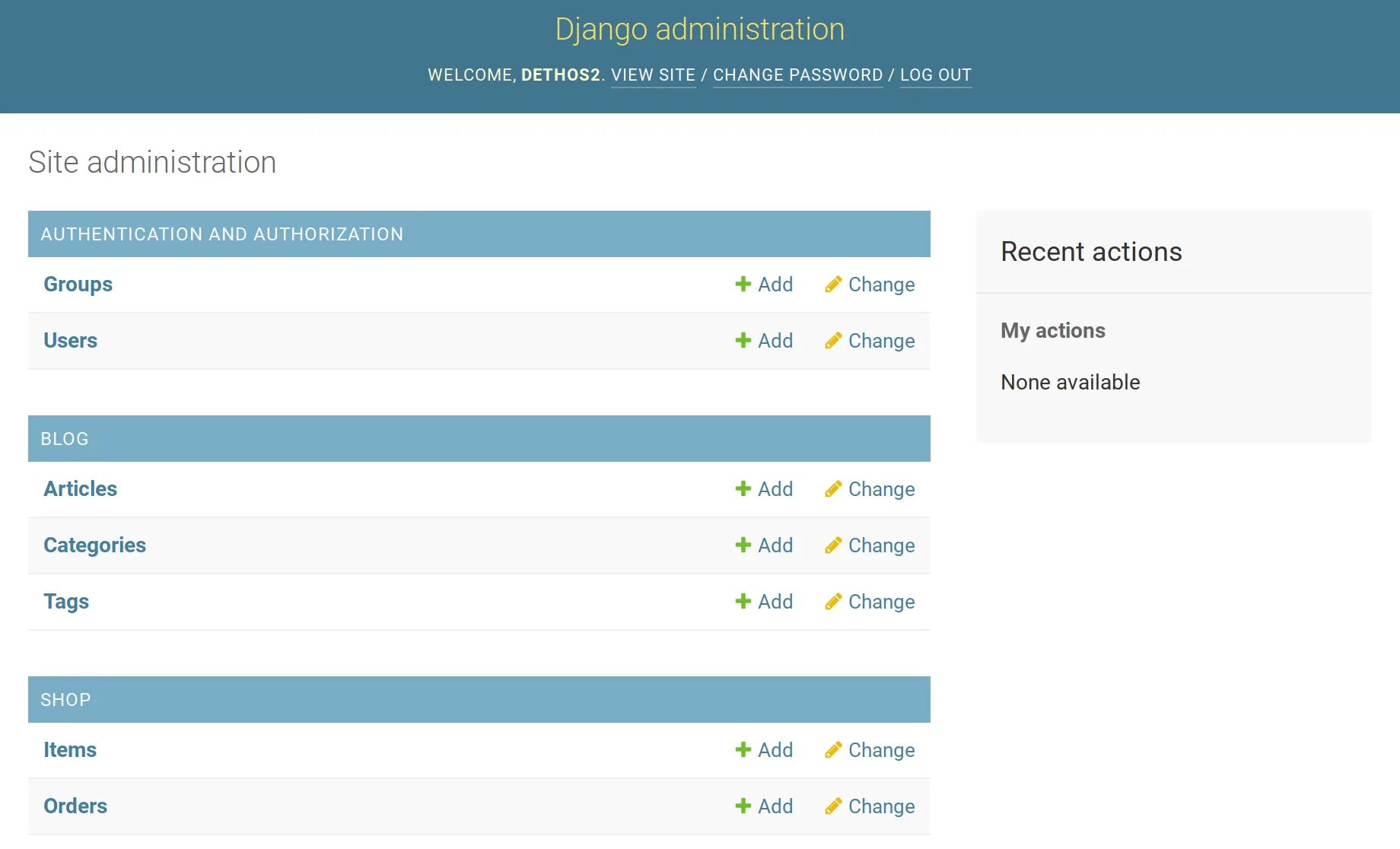Click the green plus icon for Articles
Image resolution: width=1400 pixels, height=849 pixels.
(x=743, y=488)
